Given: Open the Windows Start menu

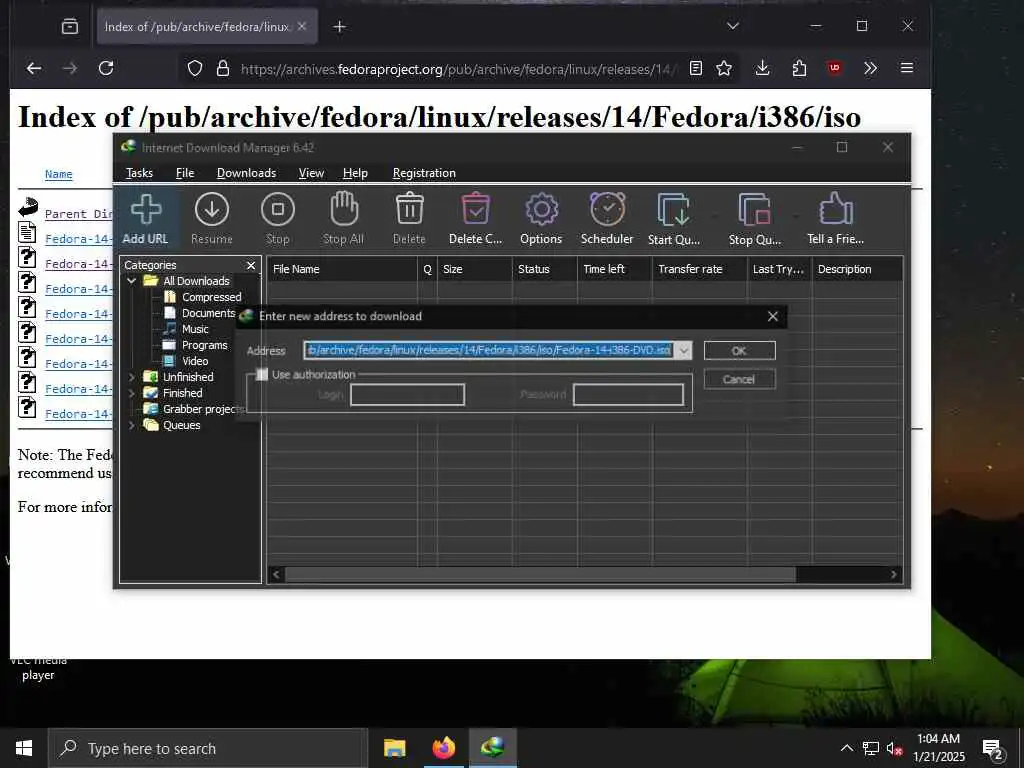Looking at the screenshot, I should click(24, 748).
